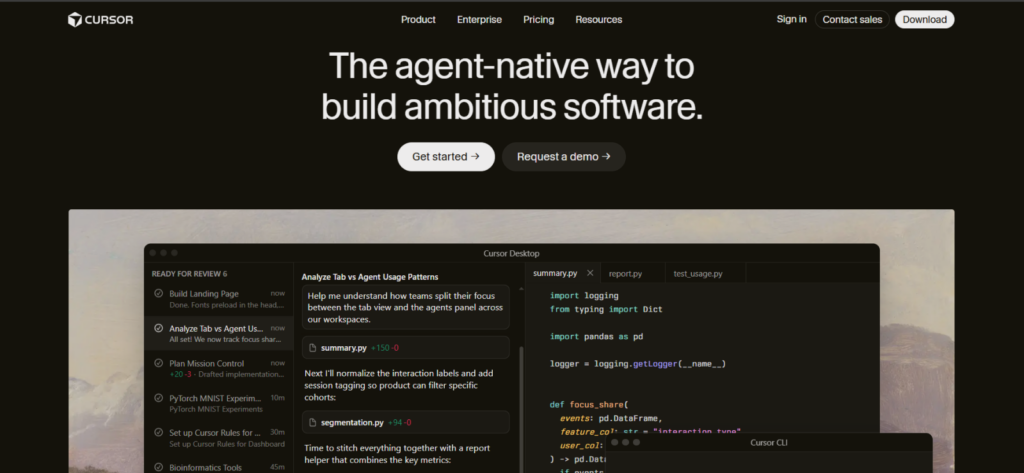
Task: Click the chat panel vertical scrollbar
Action: (521, 408)
